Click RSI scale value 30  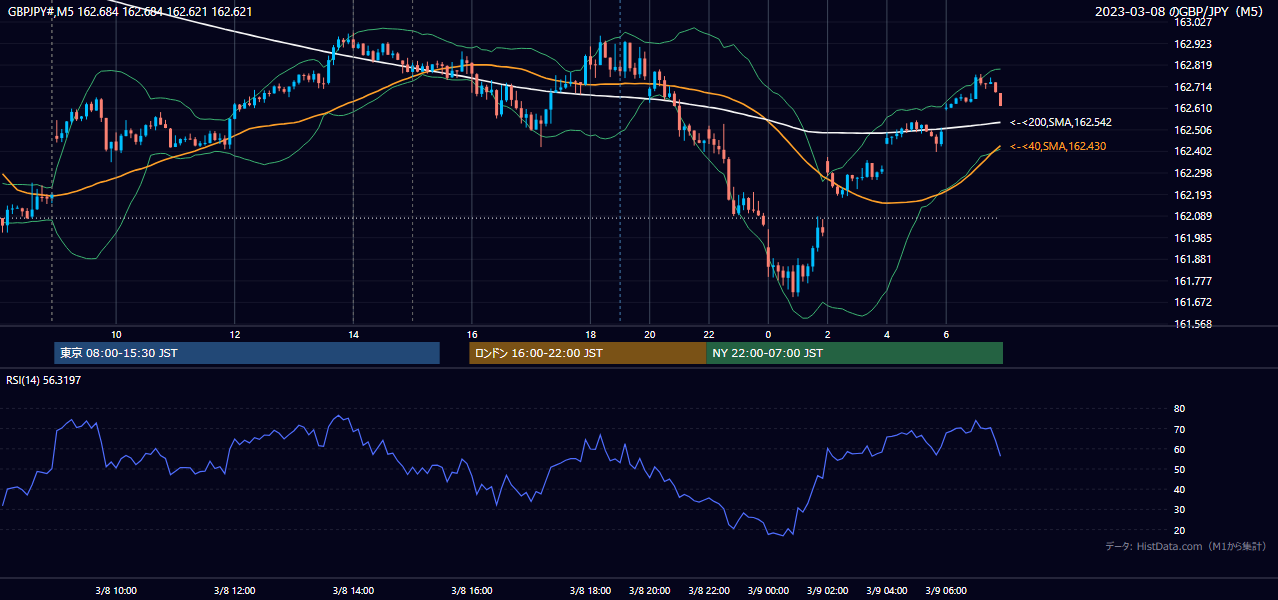pos(1180,509)
